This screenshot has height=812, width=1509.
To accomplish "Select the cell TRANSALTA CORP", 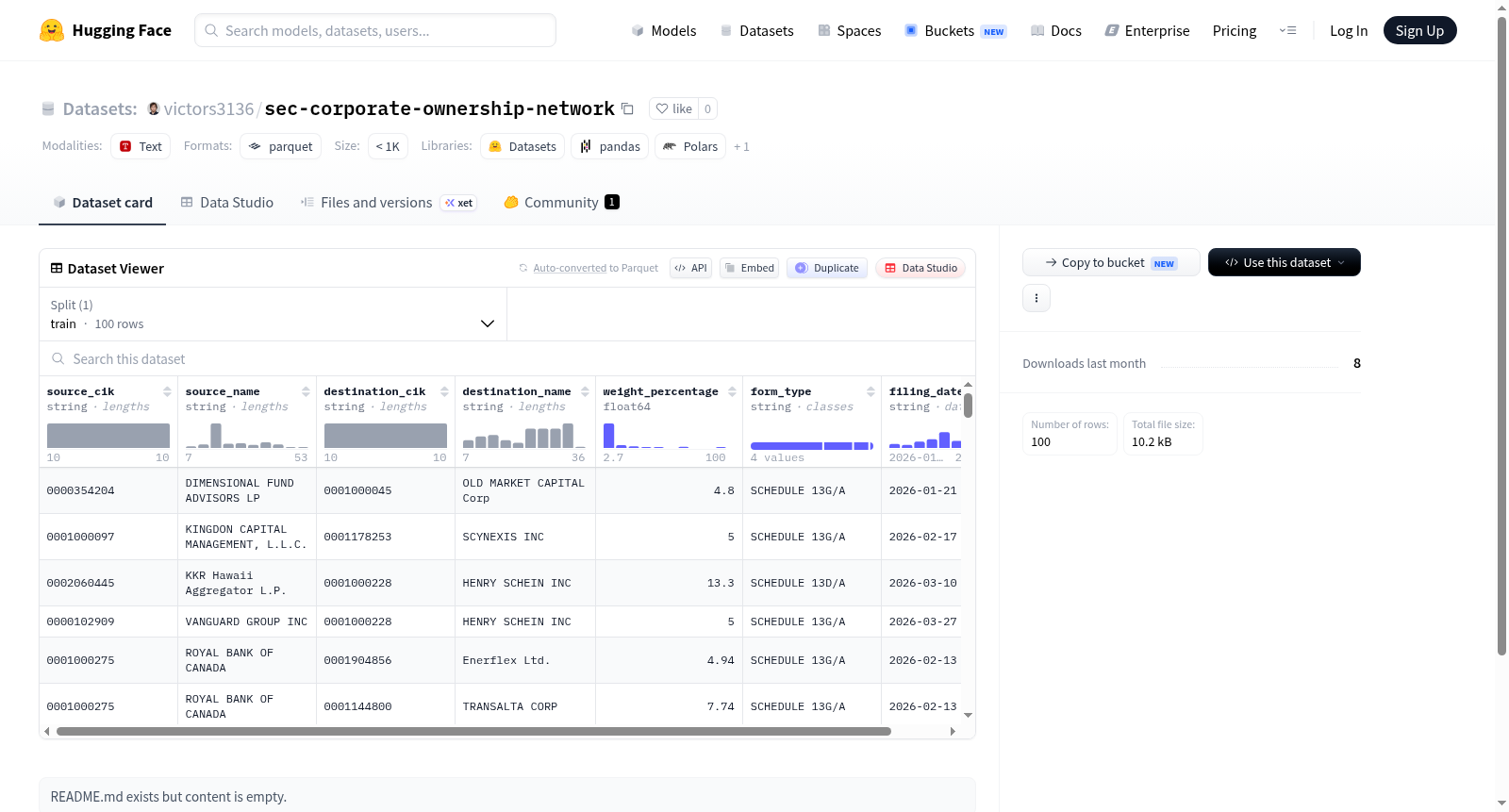I will pos(525,706).
